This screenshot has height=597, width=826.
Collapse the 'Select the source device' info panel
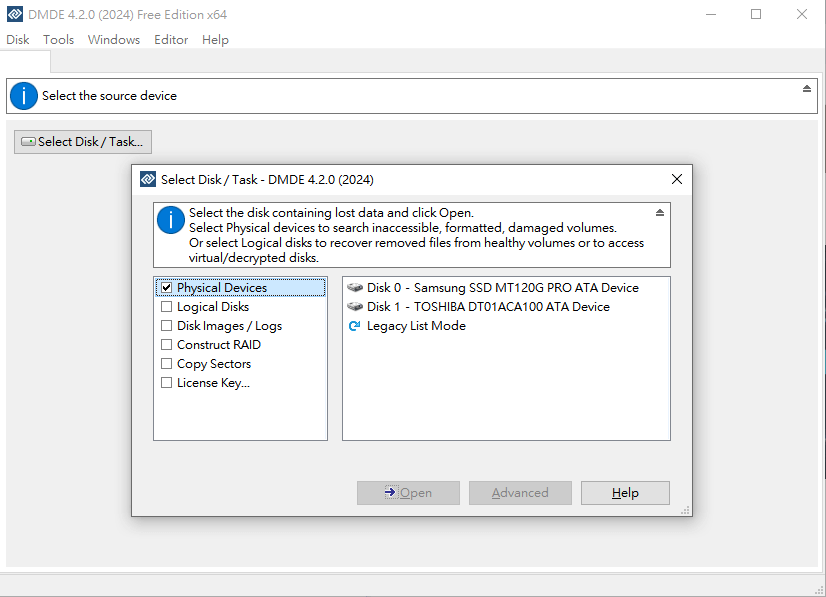pyautogui.click(x=807, y=89)
